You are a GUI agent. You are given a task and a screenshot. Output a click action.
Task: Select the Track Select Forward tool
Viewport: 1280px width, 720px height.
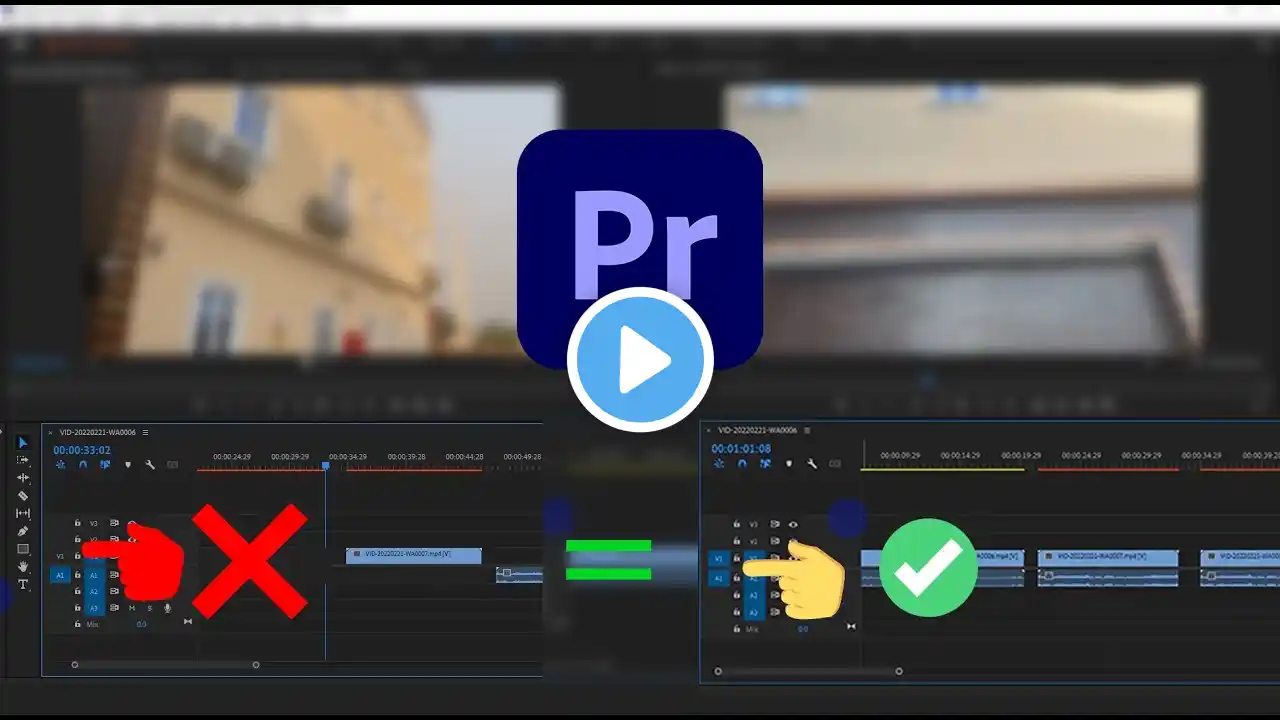point(23,460)
